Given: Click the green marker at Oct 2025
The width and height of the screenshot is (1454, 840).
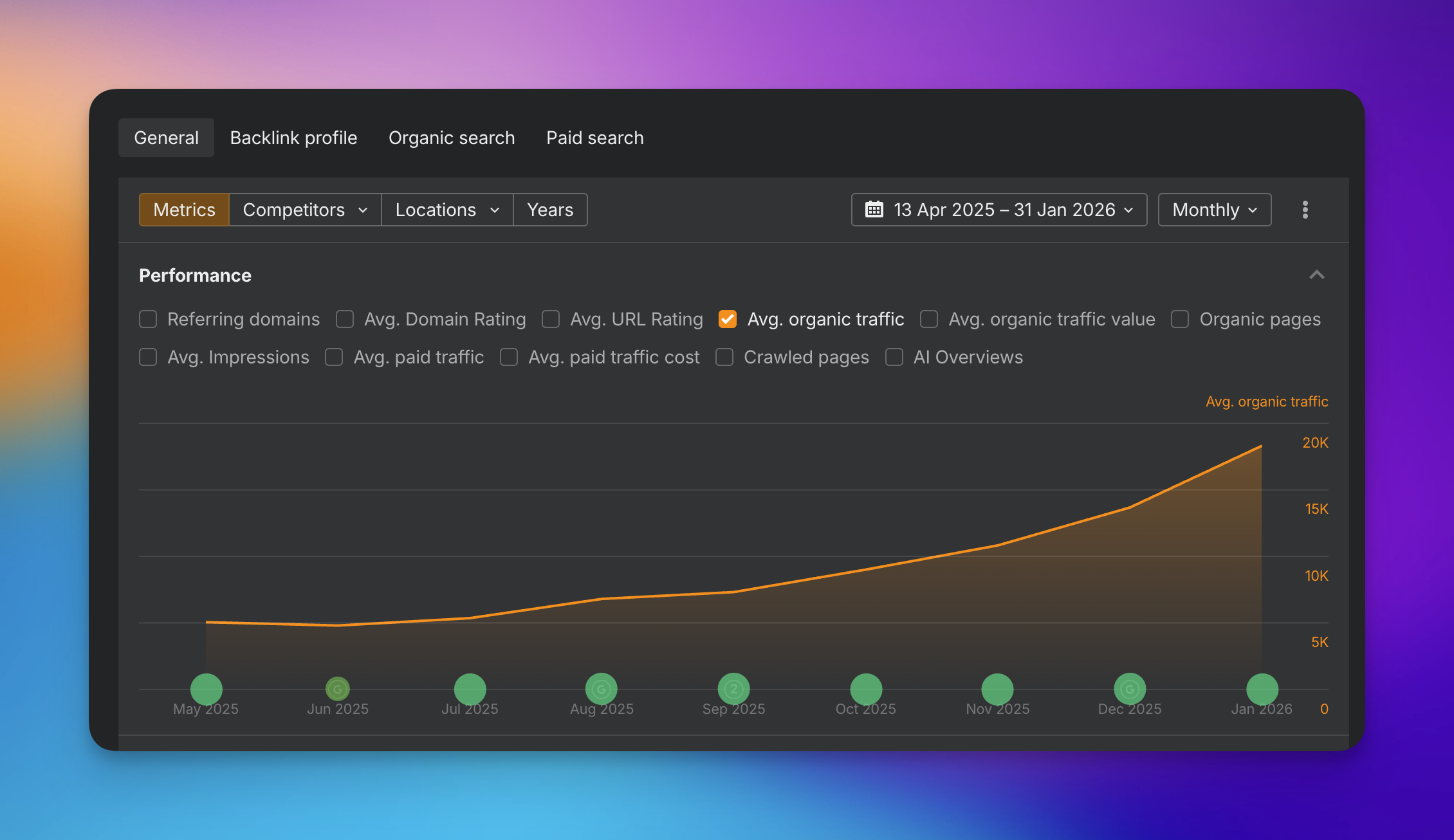Looking at the screenshot, I should tap(866, 689).
